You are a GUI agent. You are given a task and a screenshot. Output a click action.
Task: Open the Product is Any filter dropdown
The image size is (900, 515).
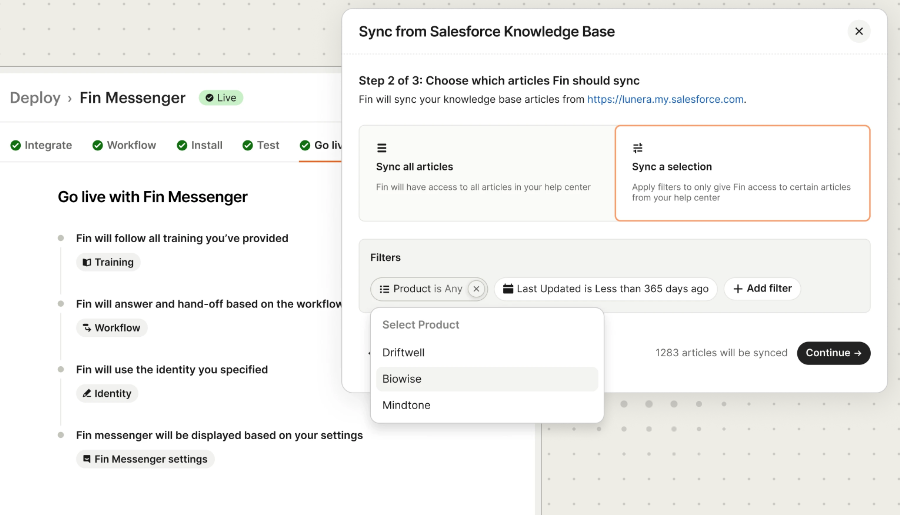[x=421, y=289]
